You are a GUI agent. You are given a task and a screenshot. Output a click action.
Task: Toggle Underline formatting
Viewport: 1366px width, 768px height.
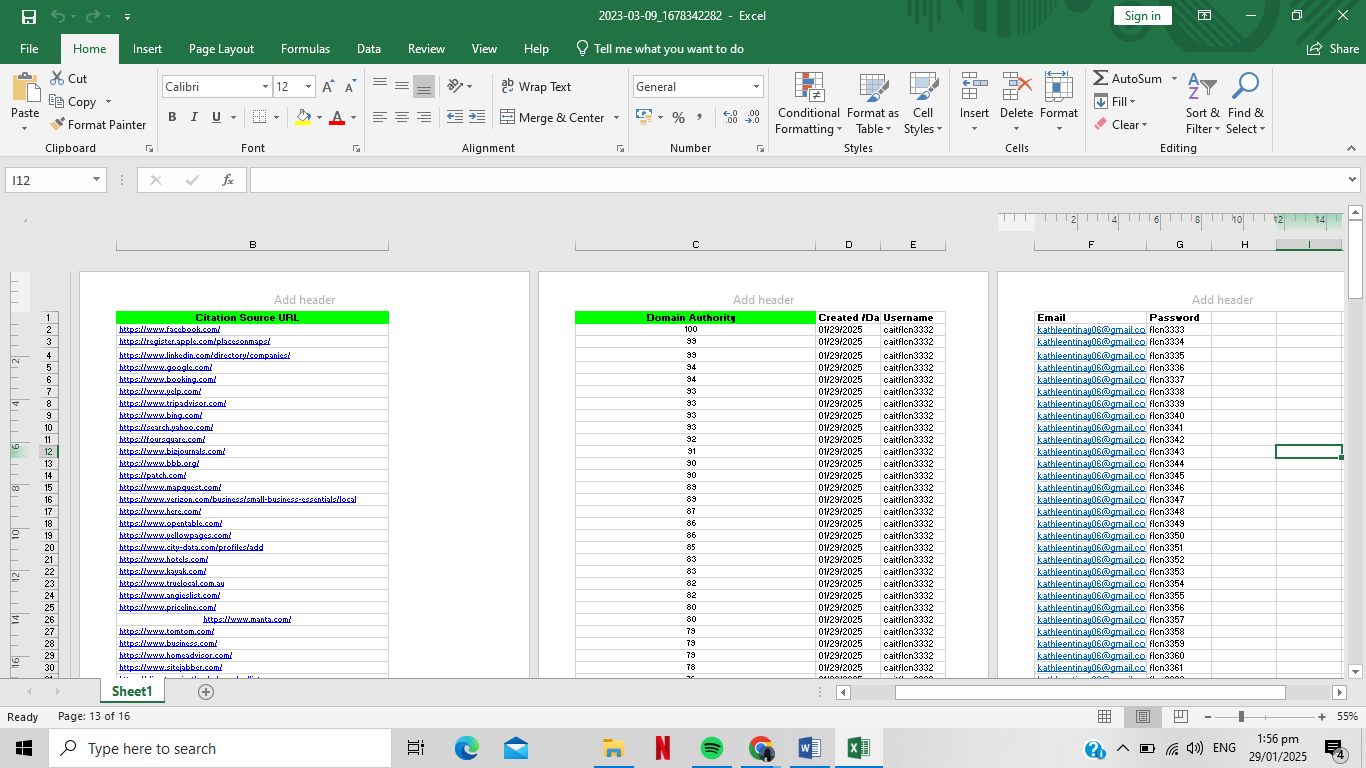216,117
